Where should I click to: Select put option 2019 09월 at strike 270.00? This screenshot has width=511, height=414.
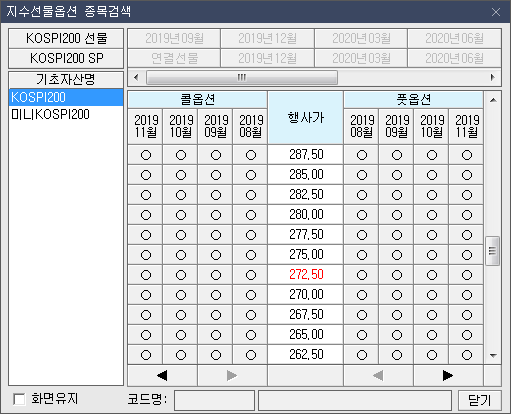click(x=397, y=295)
